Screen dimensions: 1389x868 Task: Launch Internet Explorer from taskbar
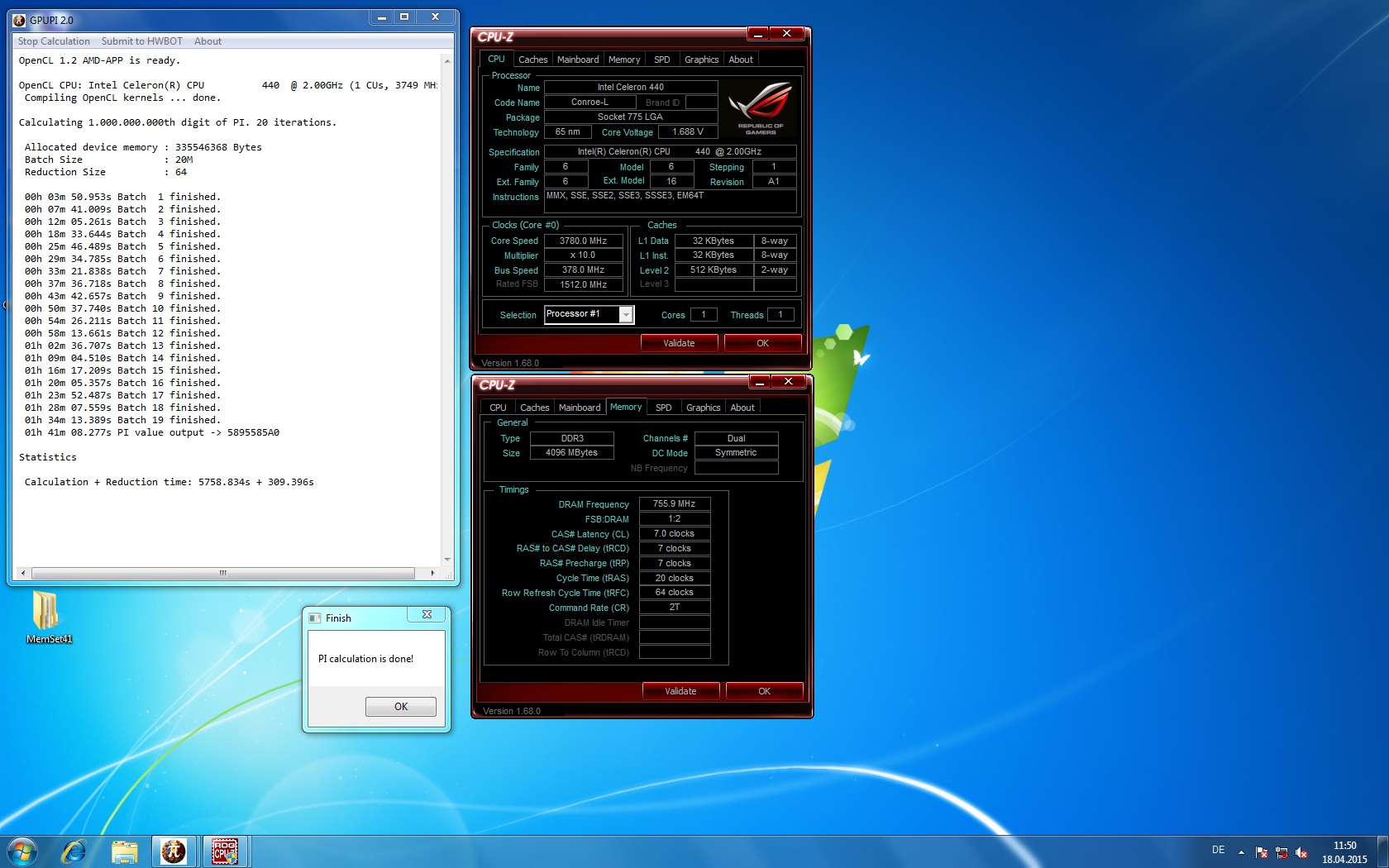click(74, 851)
